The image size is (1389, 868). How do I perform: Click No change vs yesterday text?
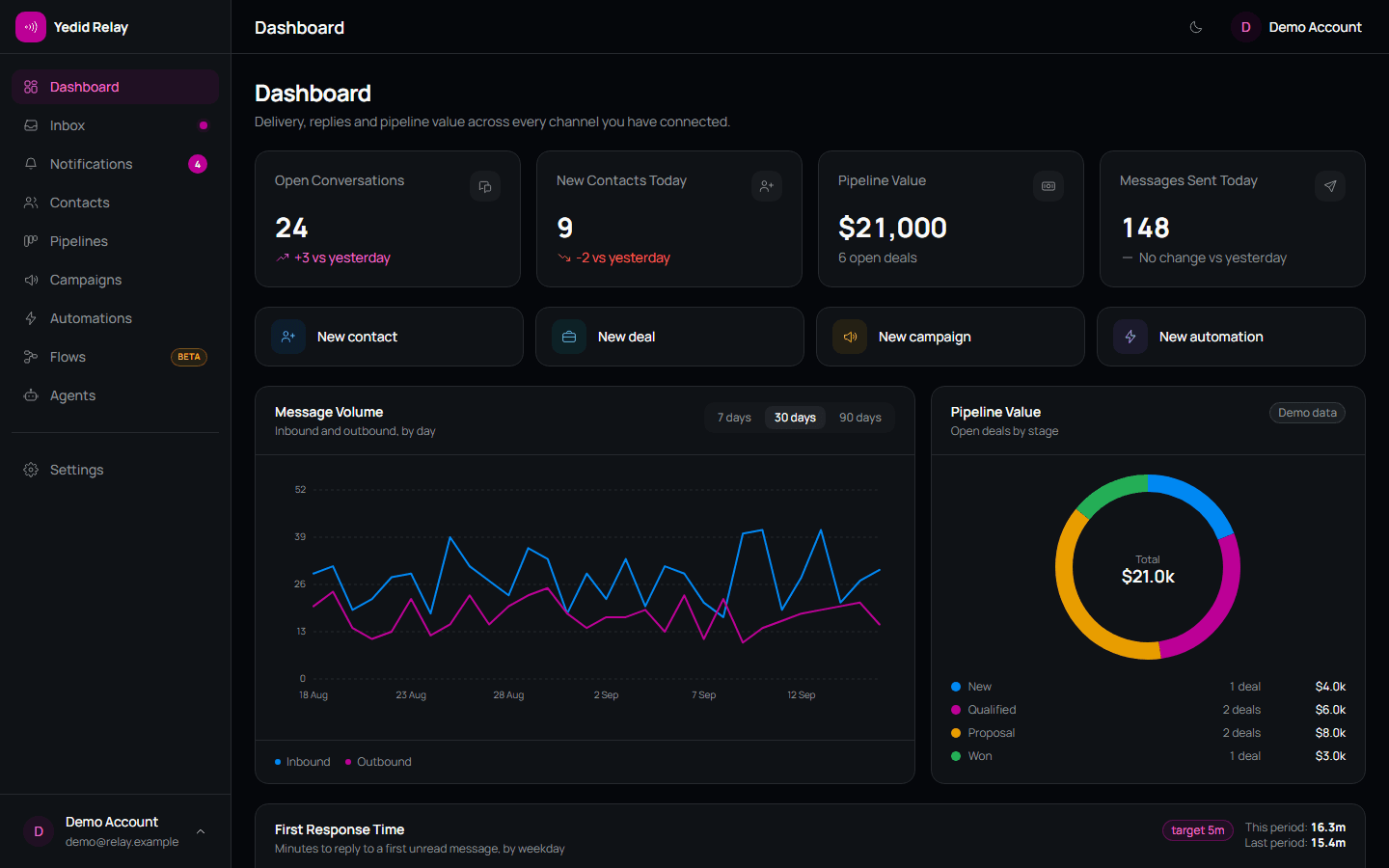(1212, 258)
